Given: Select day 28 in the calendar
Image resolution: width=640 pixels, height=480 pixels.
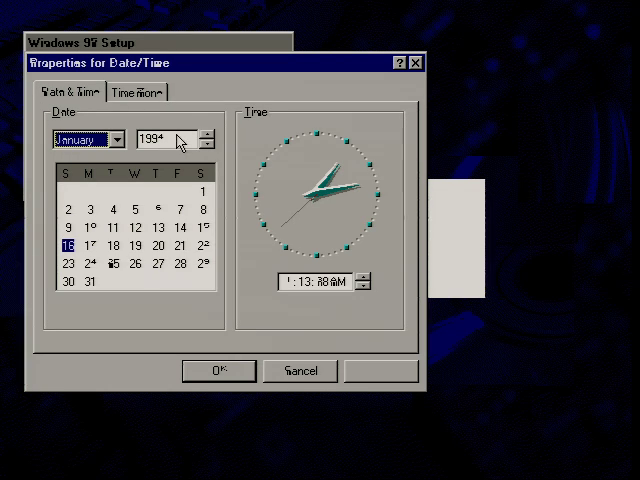Looking at the screenshot, I should coord(180,263).
